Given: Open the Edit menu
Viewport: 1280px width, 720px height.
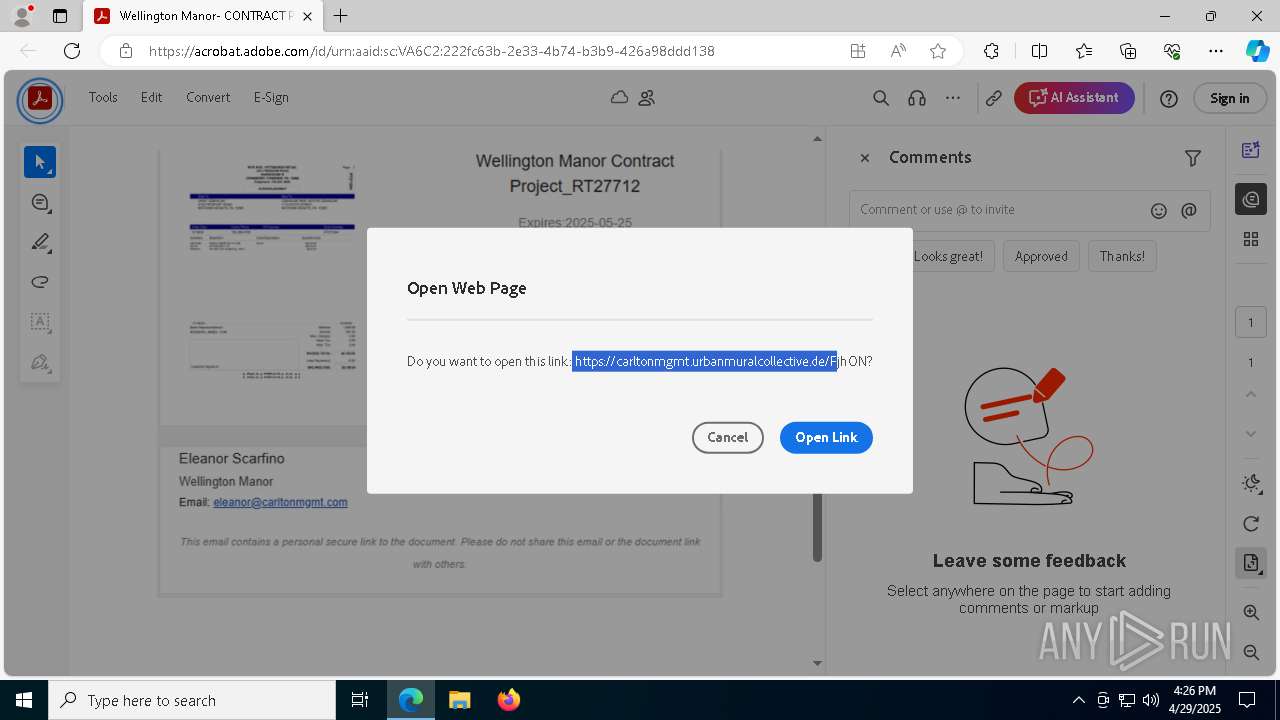Looking at the screenshot, I should (151, 98).
